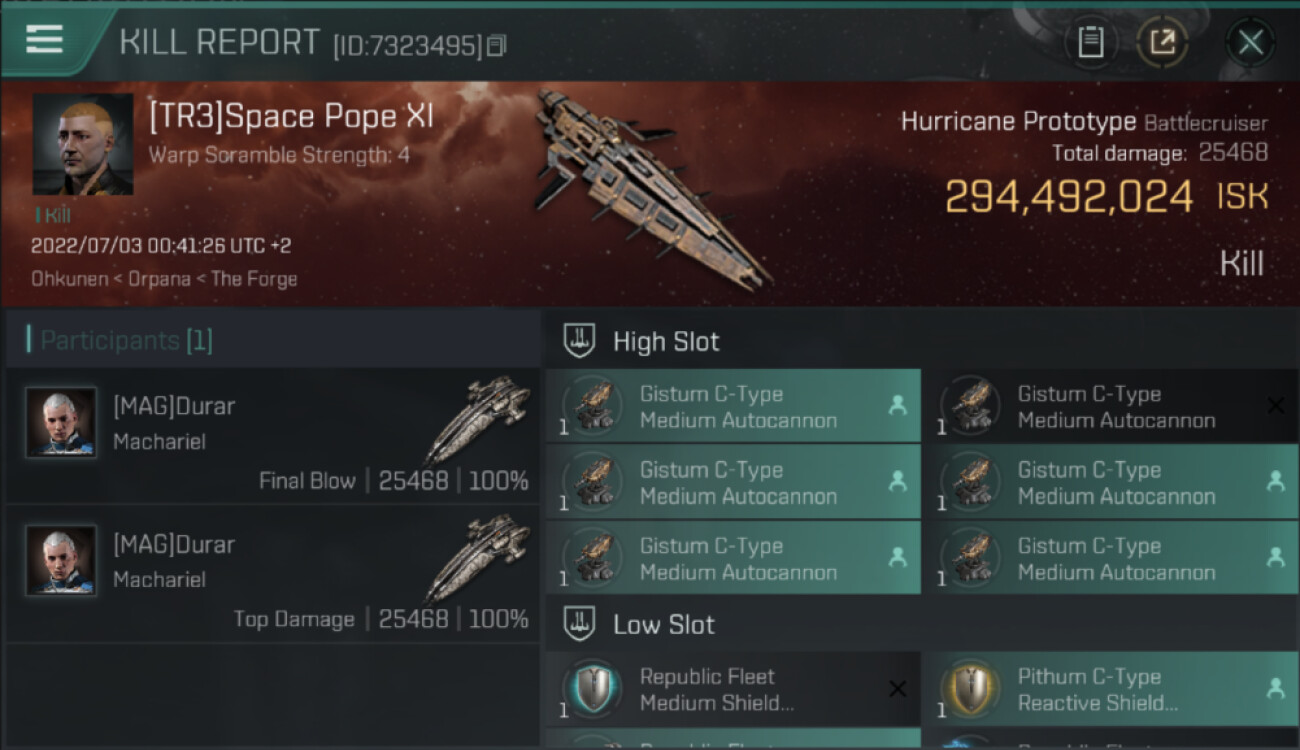Share the kill report externally
Image resolution: width=1300 pixels, height=750 pixels.
[x=1161, y=42]
